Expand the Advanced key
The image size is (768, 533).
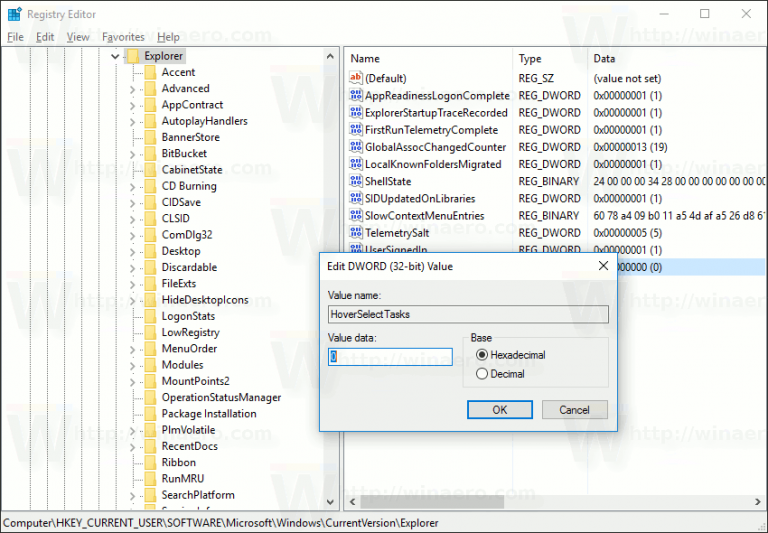pos(132,89)
